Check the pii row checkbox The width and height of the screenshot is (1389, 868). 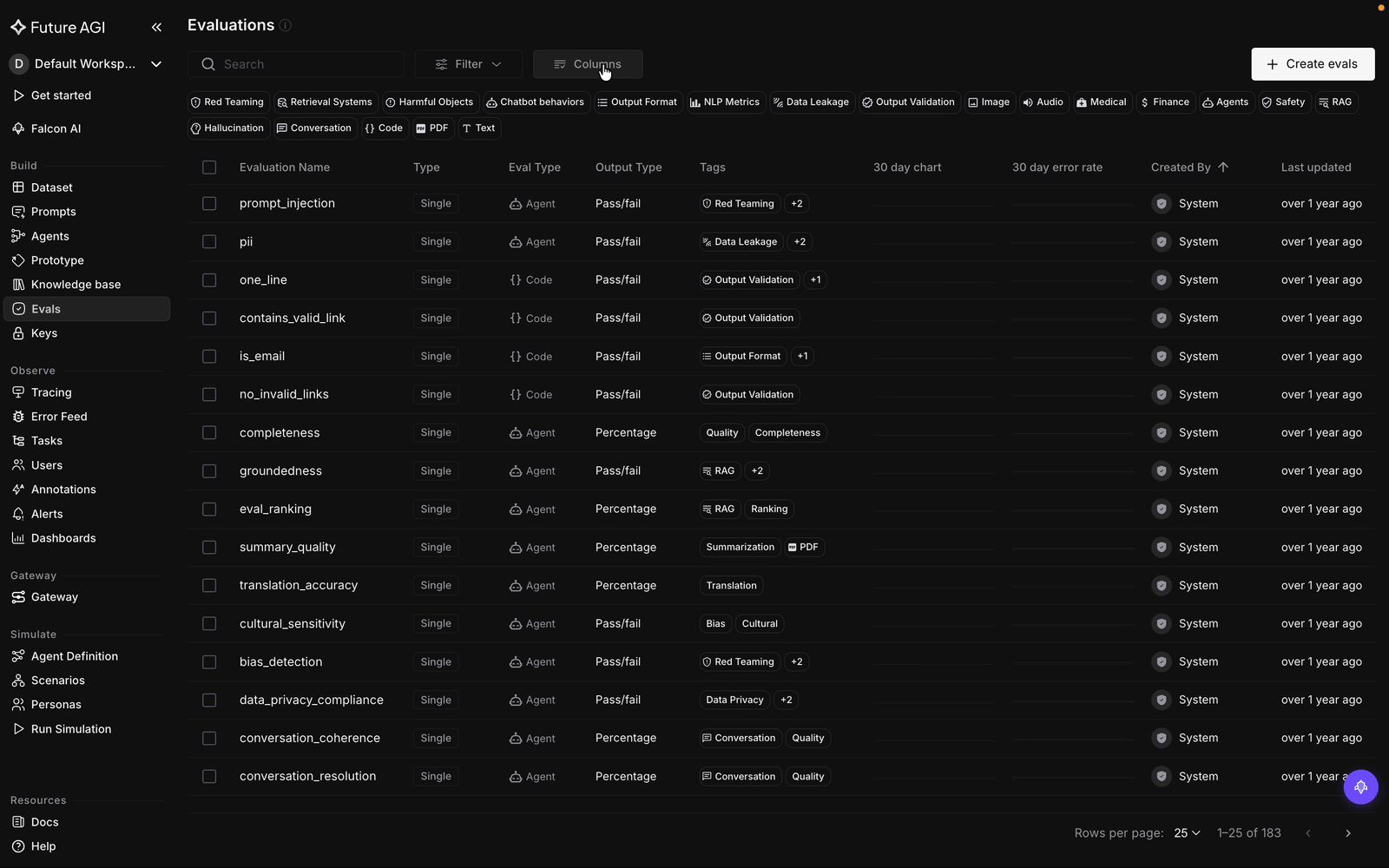click(209, 242)
